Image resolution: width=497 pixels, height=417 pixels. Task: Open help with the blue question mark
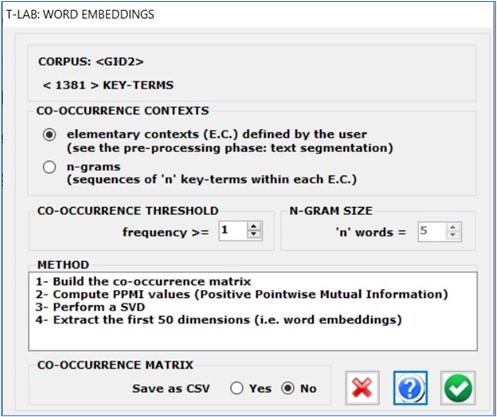[410, 388]
